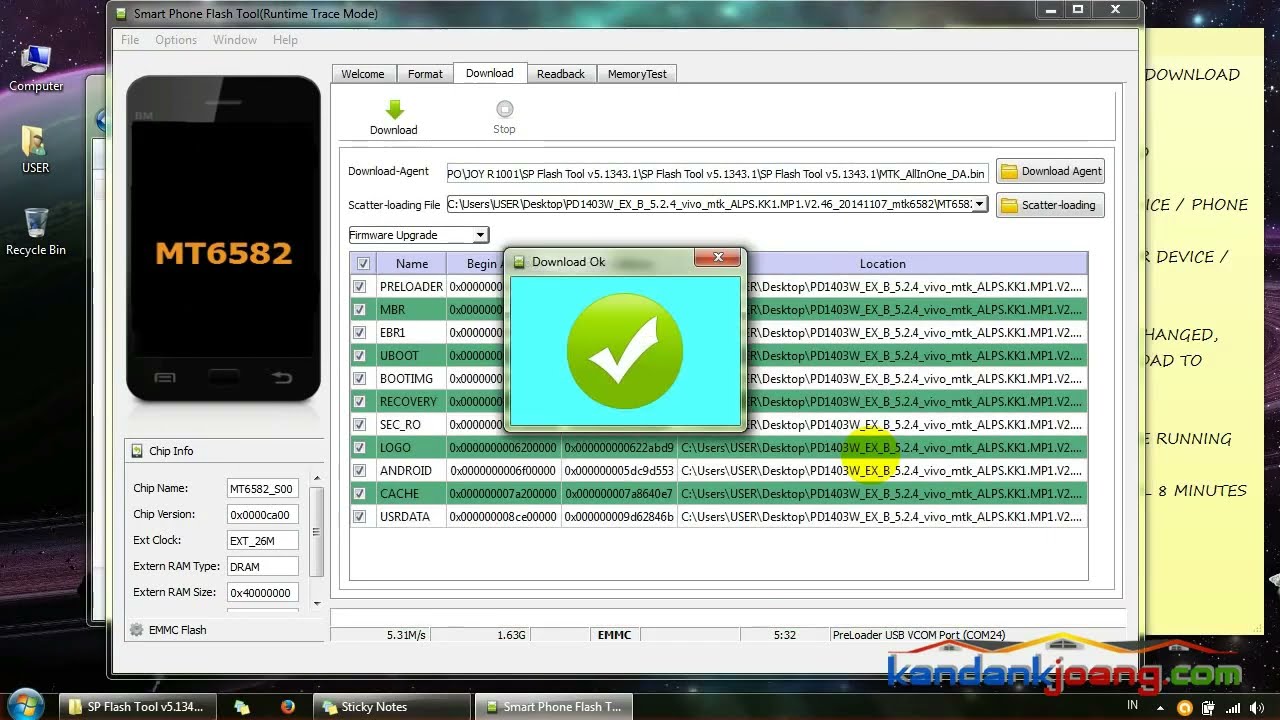
Task: Uncheck the UBOOT partition checkbox
Action: tap(359, 356)
